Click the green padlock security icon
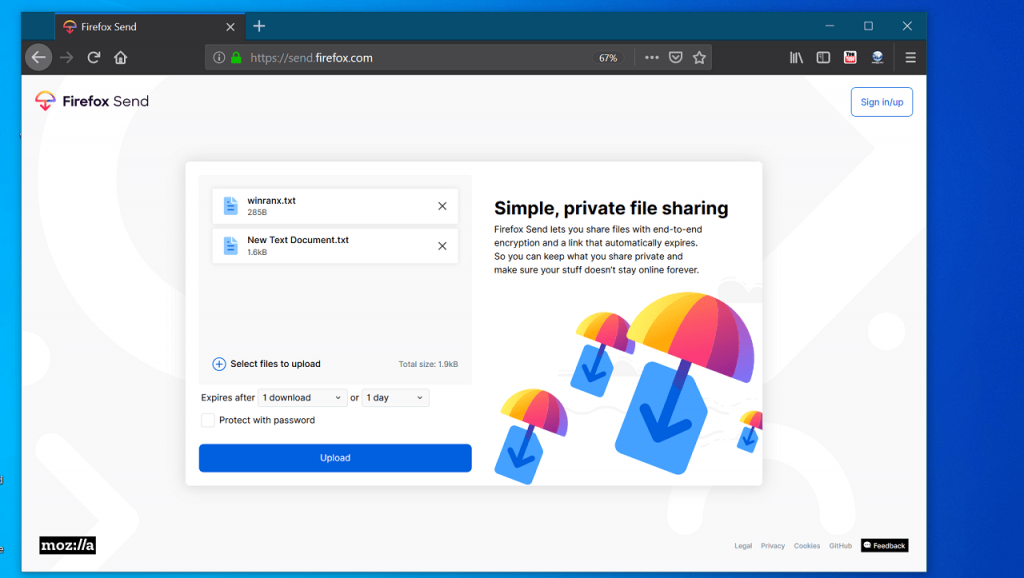This screenshot has width=1024, height=578. coord(236,57)
